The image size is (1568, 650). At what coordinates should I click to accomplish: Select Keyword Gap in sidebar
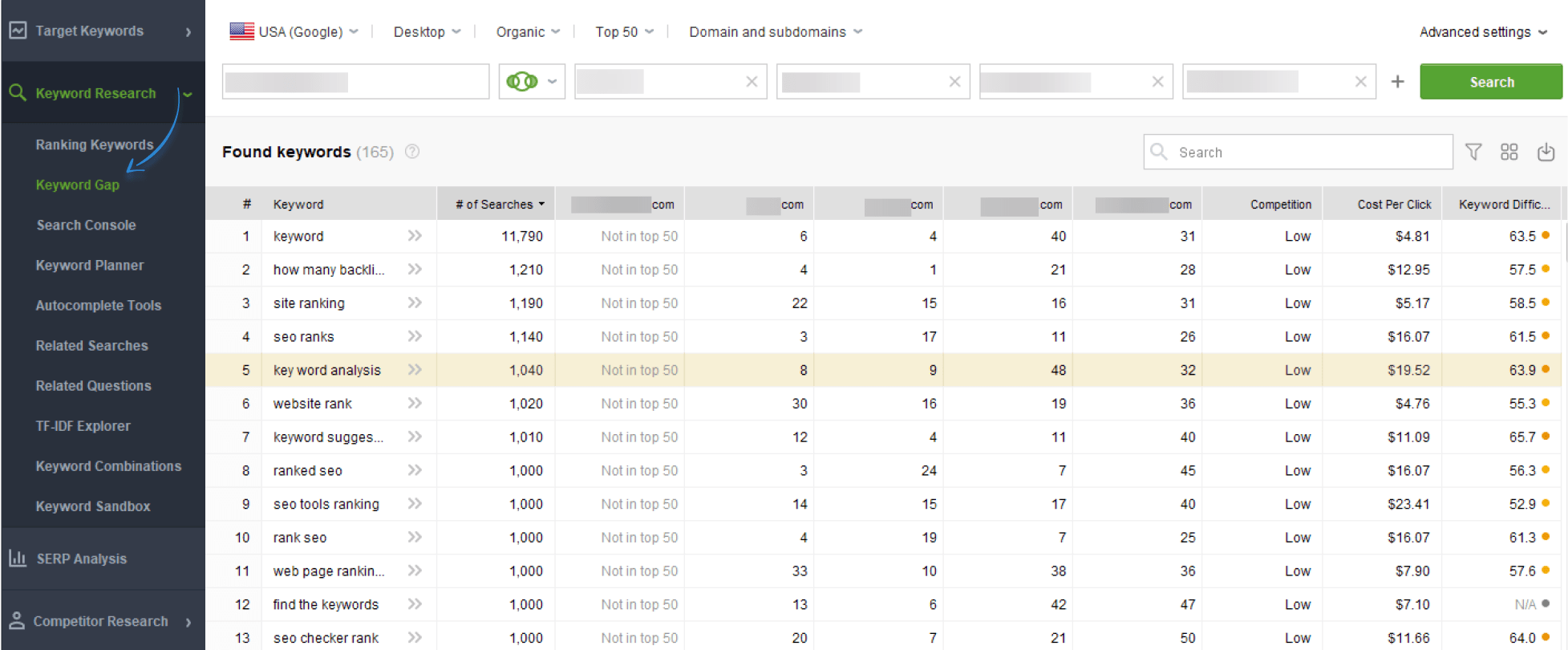[78, 185]
